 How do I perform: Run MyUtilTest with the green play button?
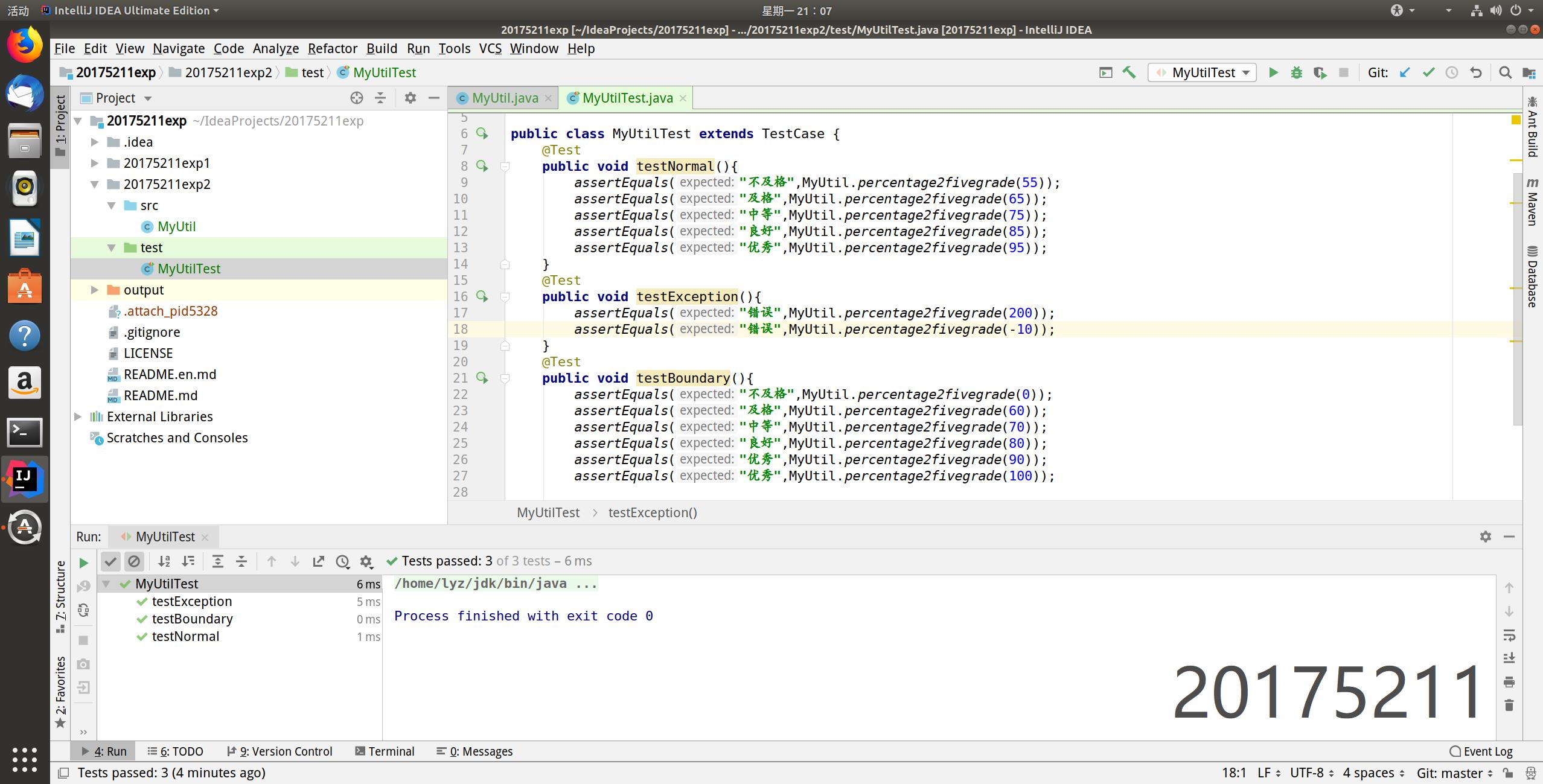click(1273, 73)
